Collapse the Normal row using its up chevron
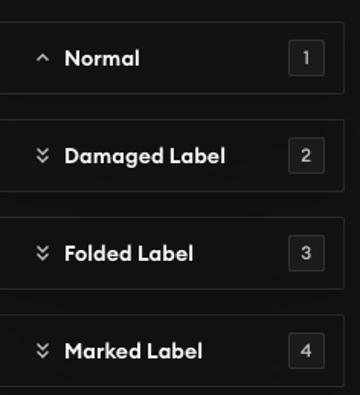This screenshot has height=395, width=360. pyautogui.click(x=43, y=58)
